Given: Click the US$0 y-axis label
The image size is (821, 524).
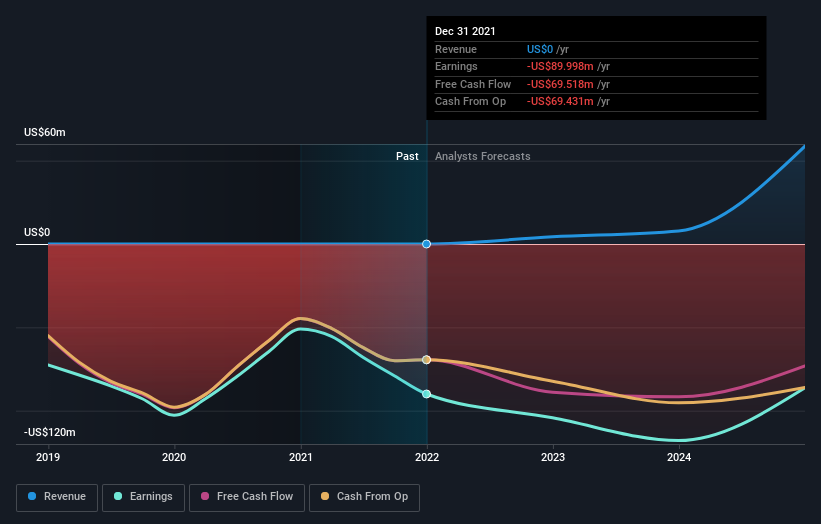Looking at the screenshot, I should click(x=37, y=232).
